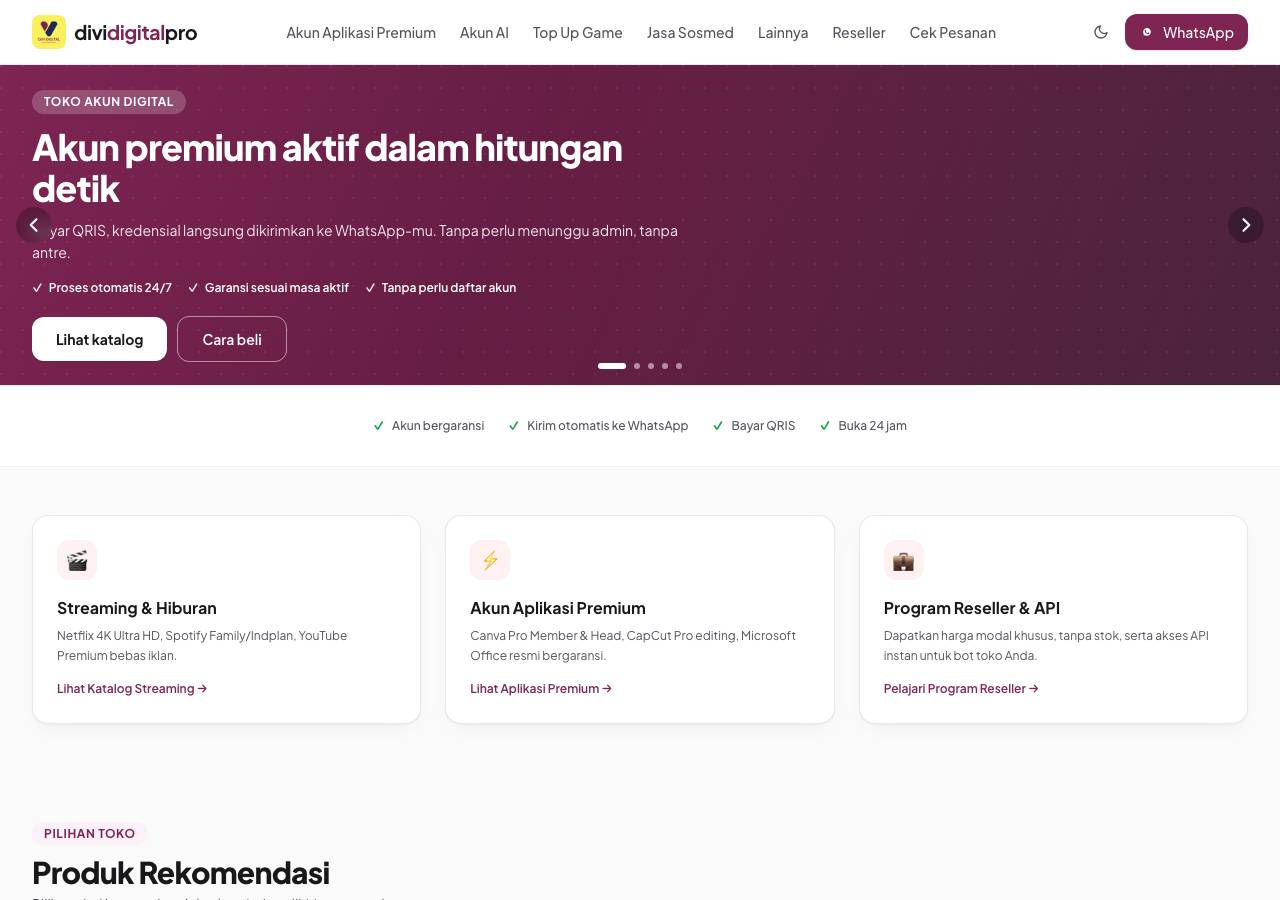Click the Akun Aplikasi Premium card title
The width and height of the screenshot is (1280, 900).
pyautogui.click(x=558, y=608)
